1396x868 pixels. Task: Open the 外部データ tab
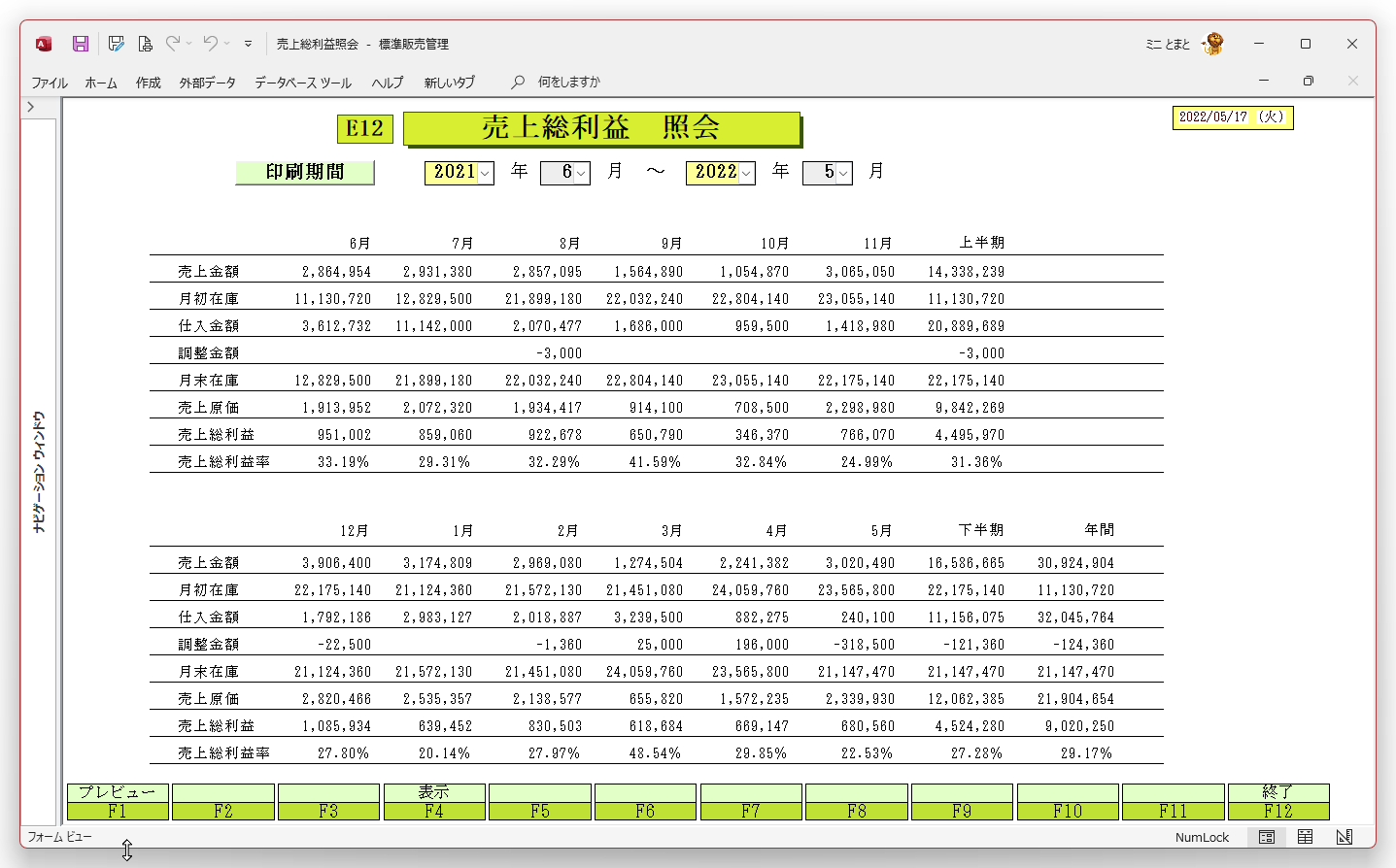click(x=208, y=83)
